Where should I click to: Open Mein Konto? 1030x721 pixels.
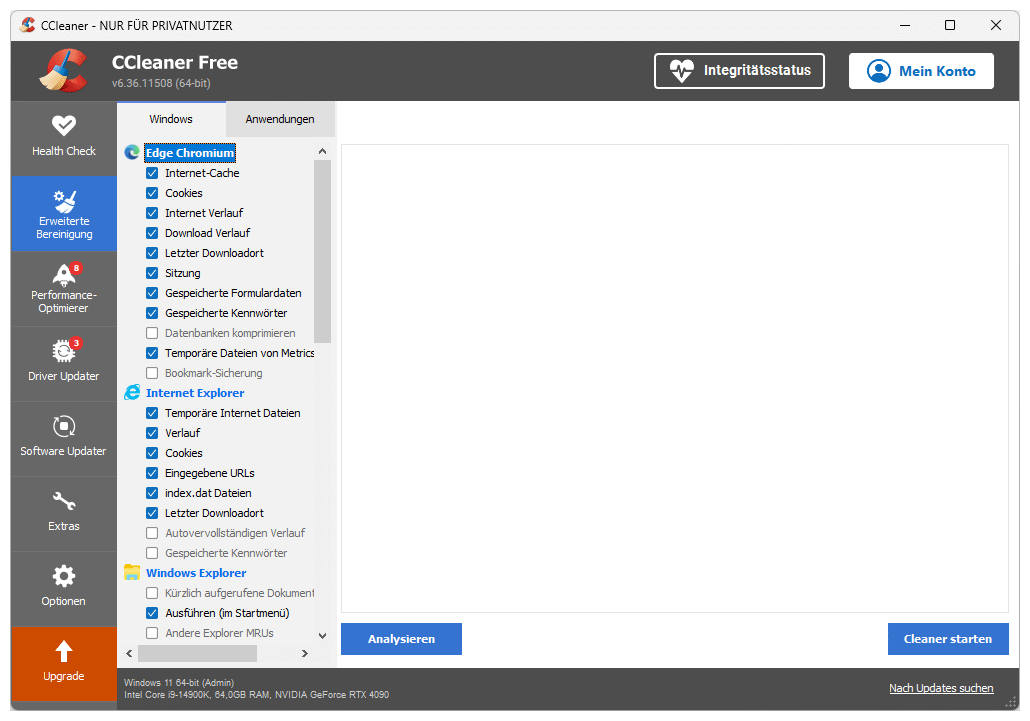(921, 70)
